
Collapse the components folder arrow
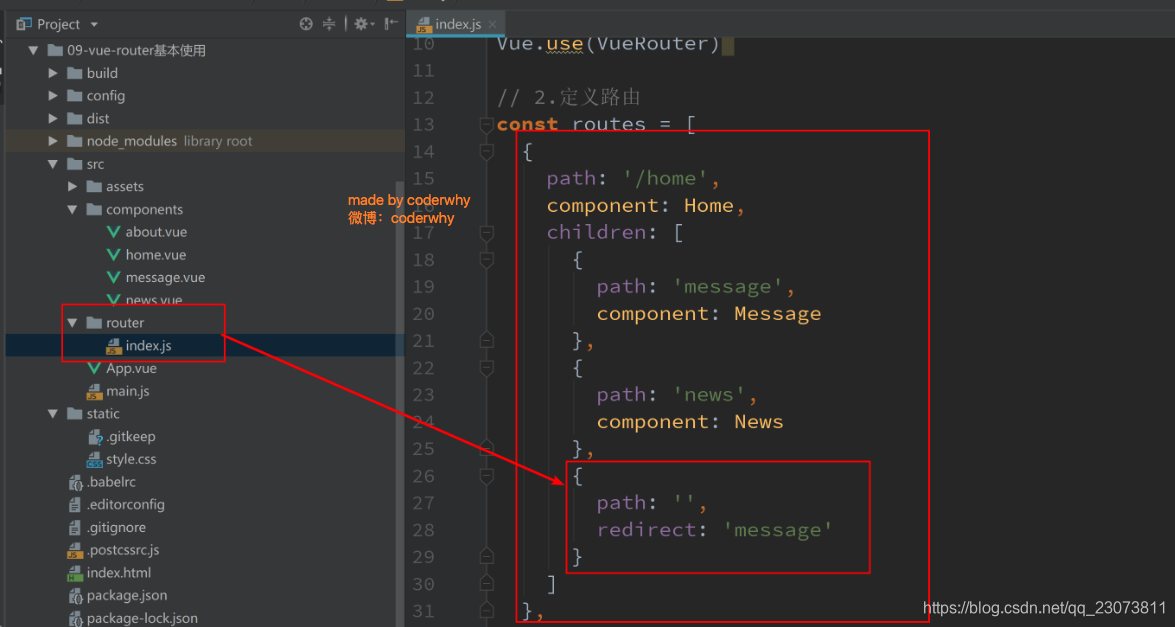(72, 210)
